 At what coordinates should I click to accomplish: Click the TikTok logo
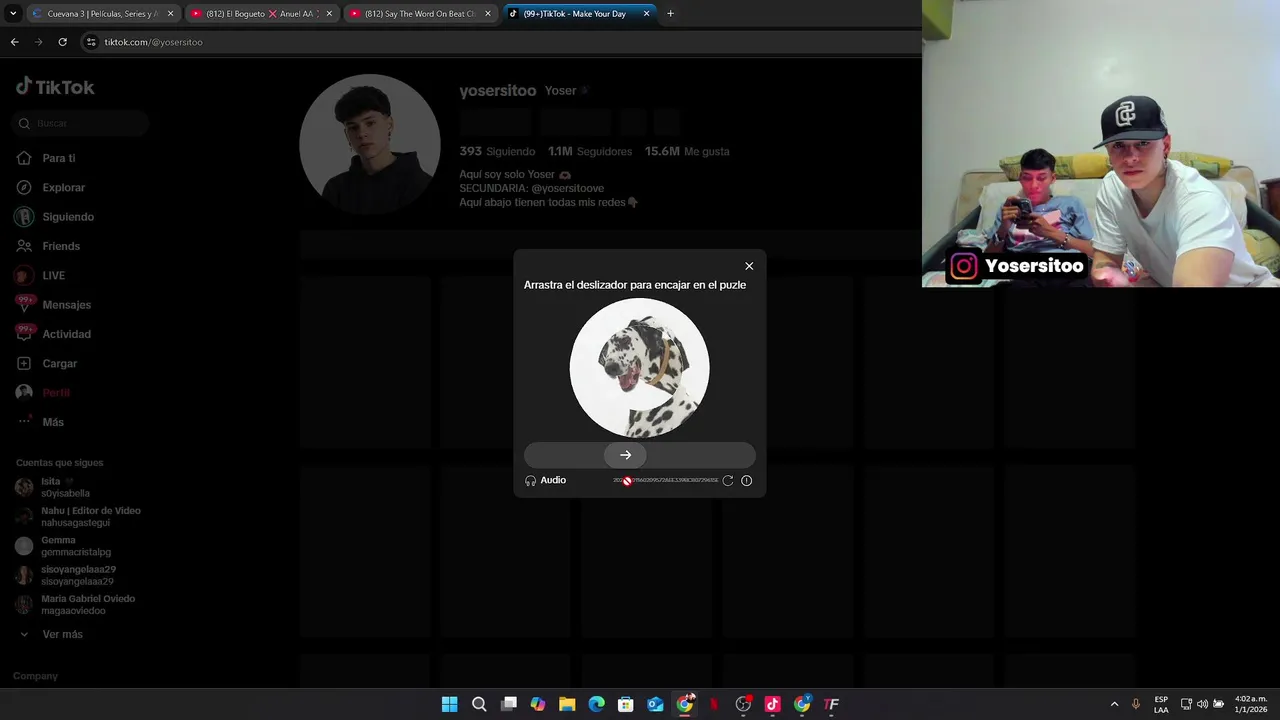(x=55, y=87)
